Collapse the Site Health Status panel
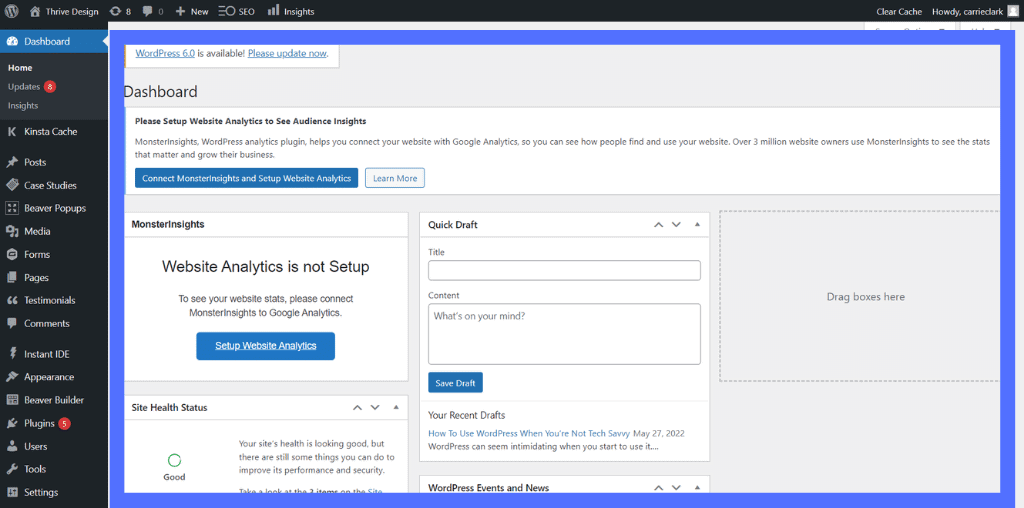 tap(396, 407)
